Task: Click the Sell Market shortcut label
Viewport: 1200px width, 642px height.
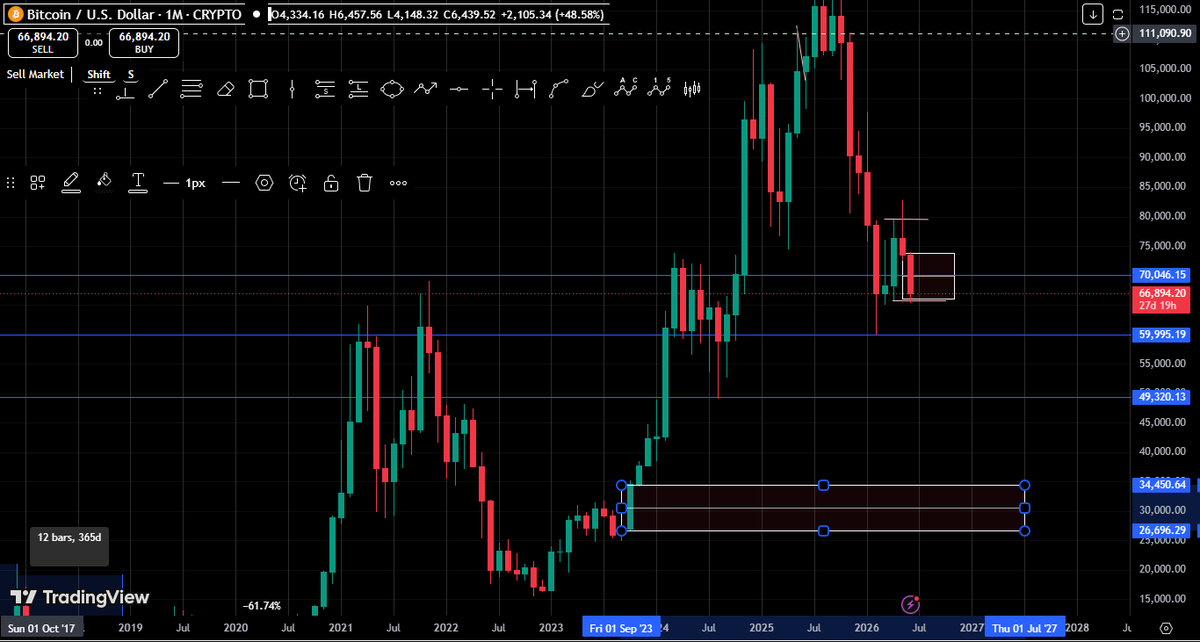Action: [35, 74]
